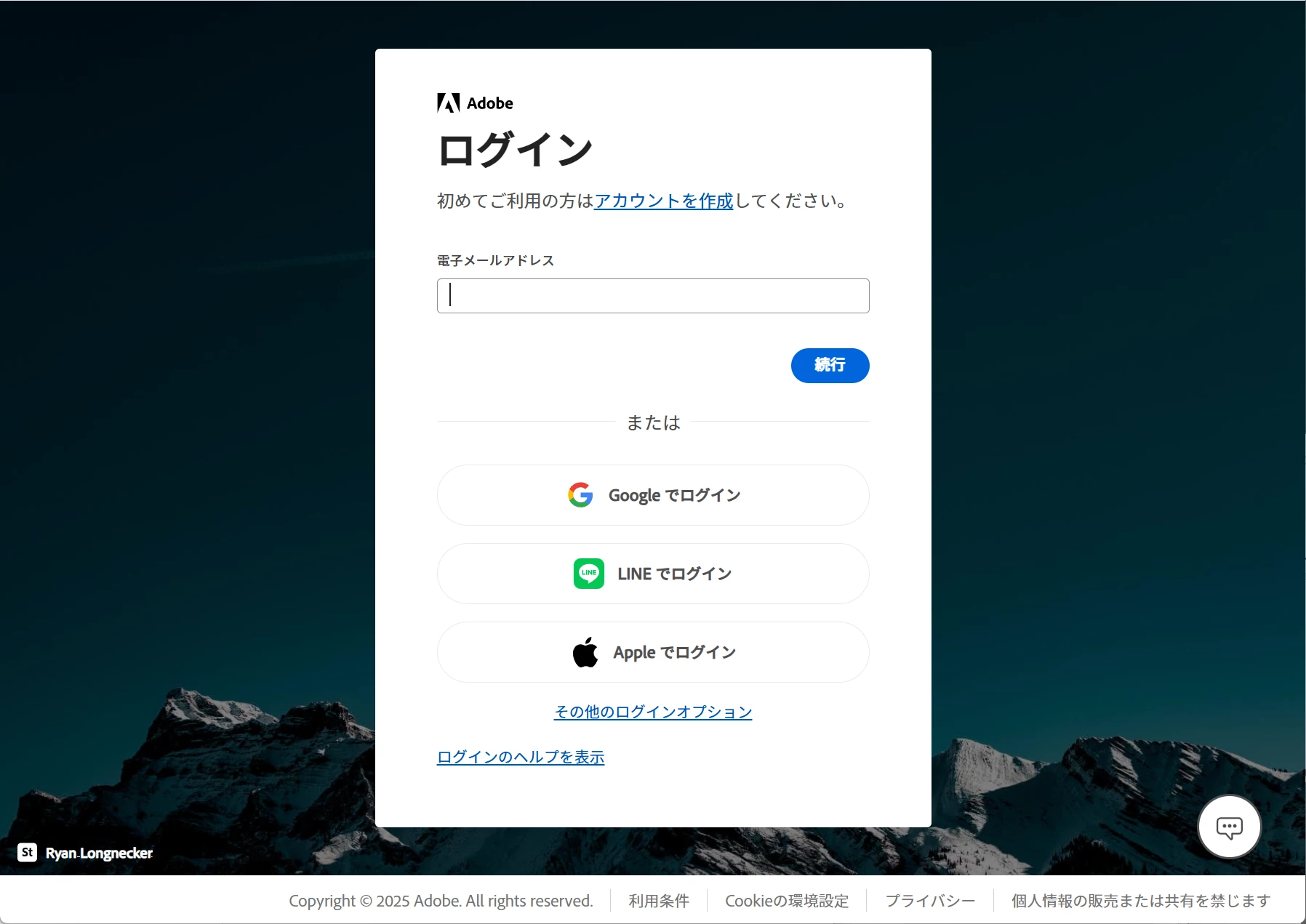The width and height of the screenshot is (1306, 924).
Task: Click the Apple logo icon
Action: click(585, 652)
